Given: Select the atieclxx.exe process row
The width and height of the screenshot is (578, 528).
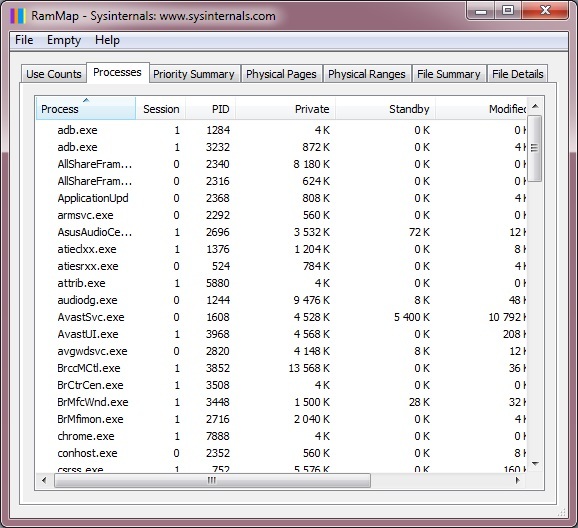Looking at the screenshot, I should tap(282, 249).
